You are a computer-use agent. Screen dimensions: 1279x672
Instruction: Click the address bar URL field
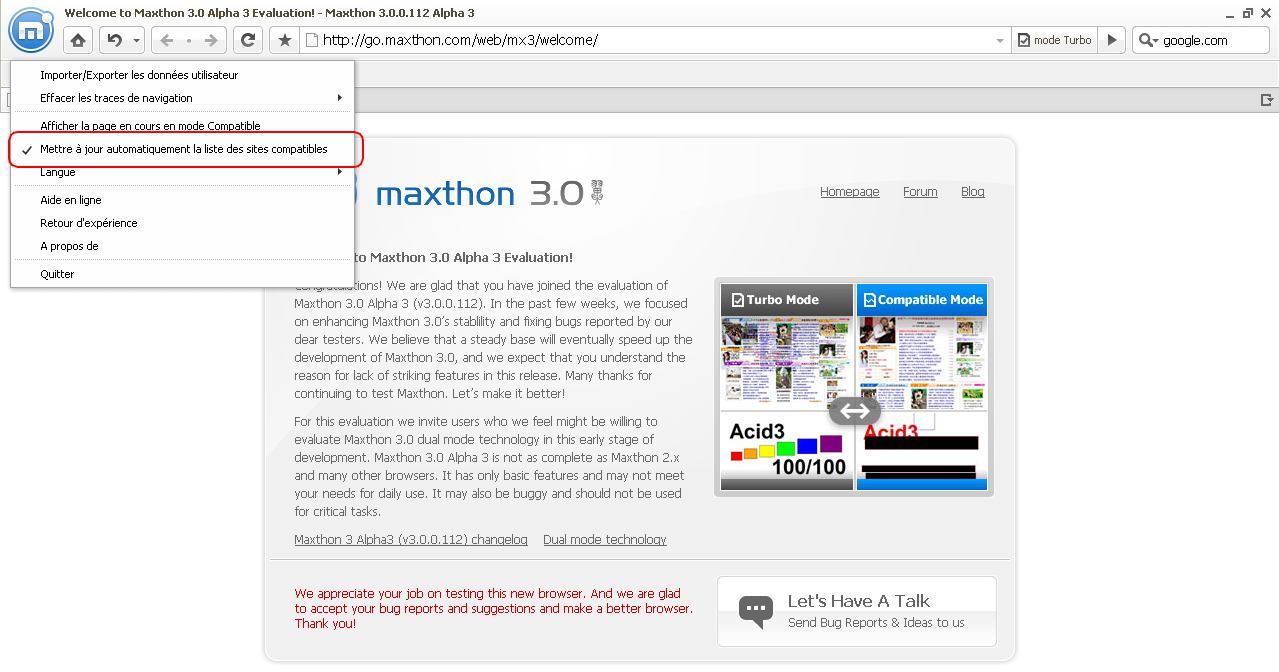pyautogui.click(x=655, y=40)
